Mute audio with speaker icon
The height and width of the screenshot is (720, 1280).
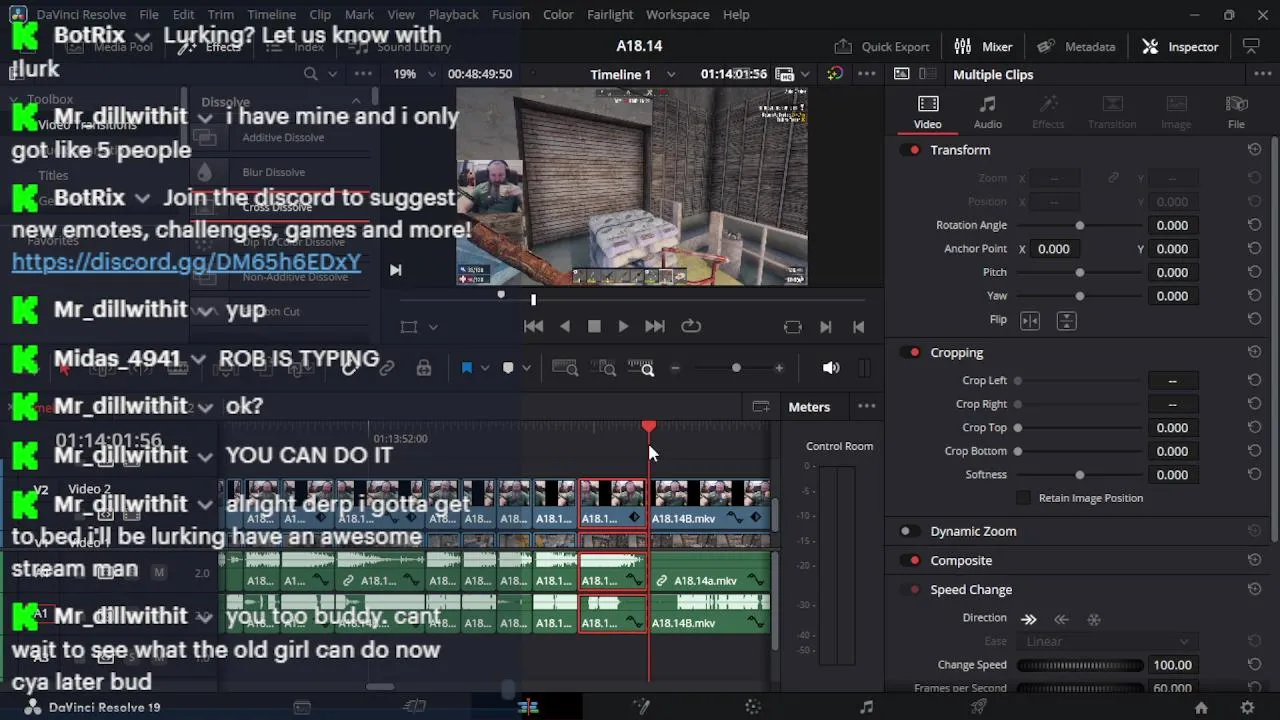tap(831, 368)
